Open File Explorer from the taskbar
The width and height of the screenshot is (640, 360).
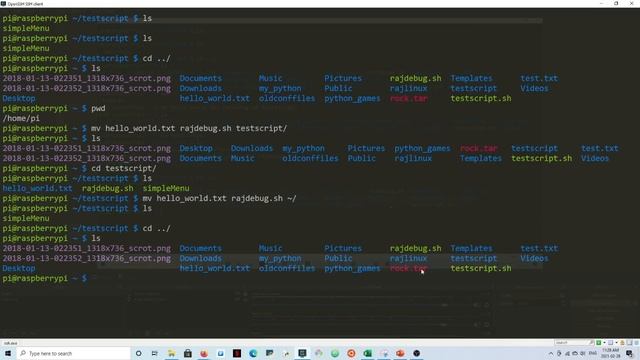171,353
